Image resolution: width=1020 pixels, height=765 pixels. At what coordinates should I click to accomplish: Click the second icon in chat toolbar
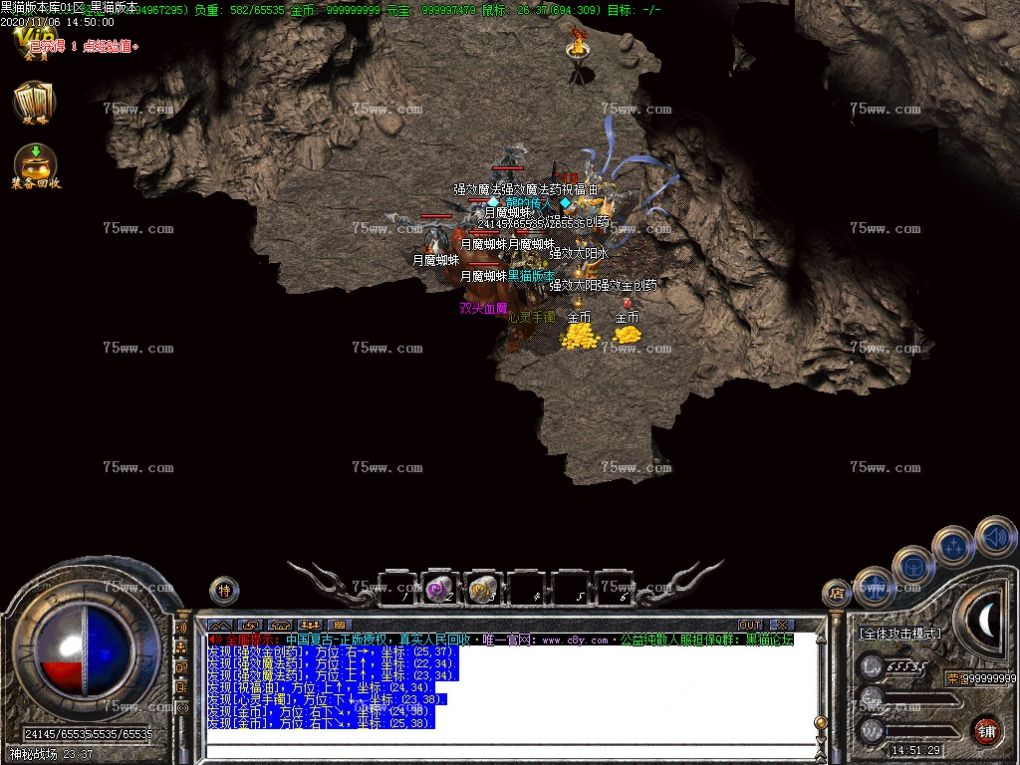(250, 624)
